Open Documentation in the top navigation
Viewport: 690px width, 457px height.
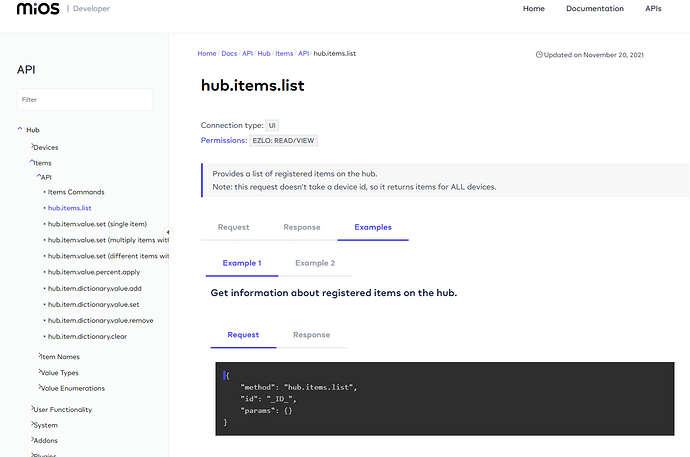[x=595, y=8]
